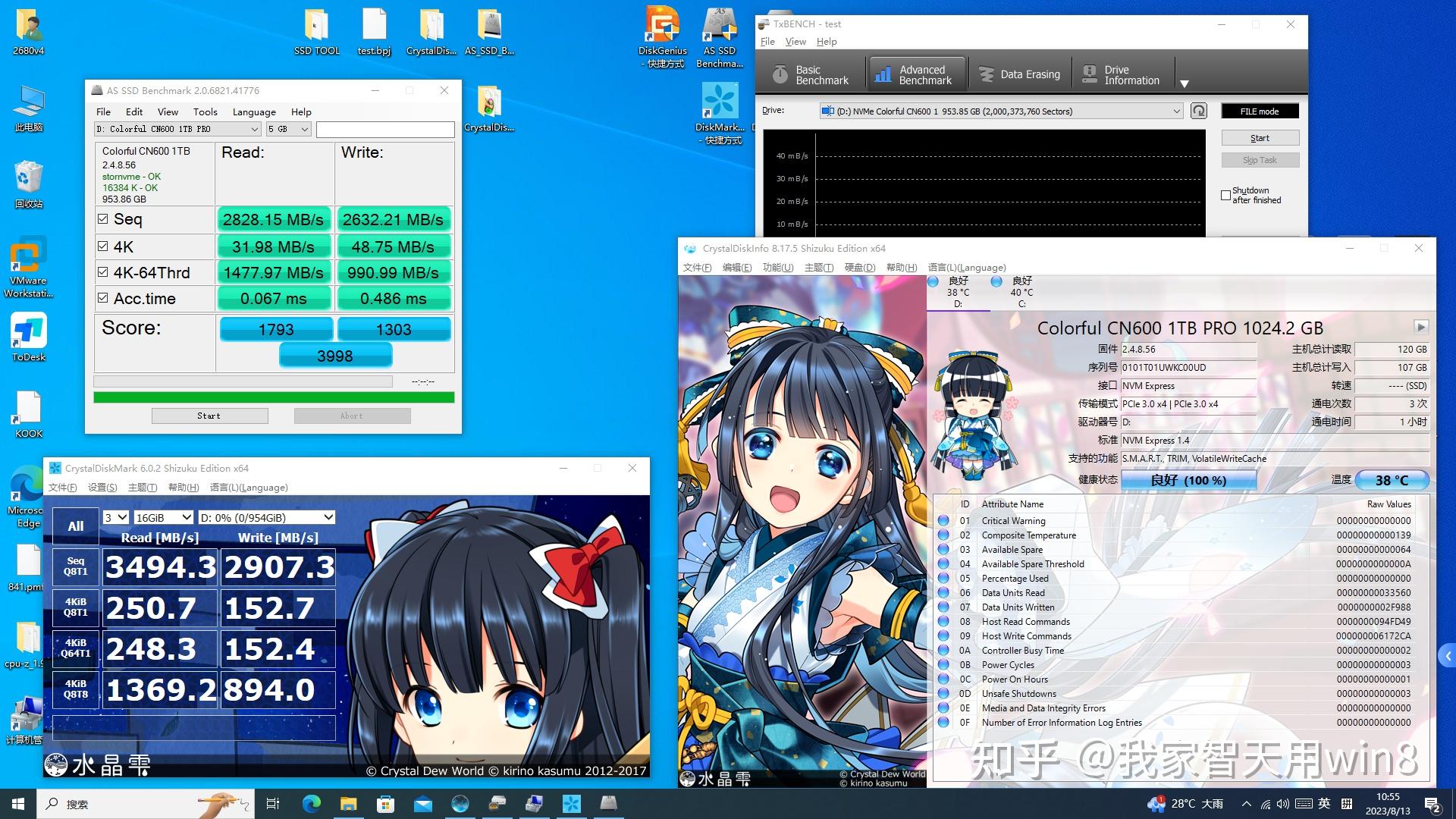This screenshot has width=1456, height=819.
Task: Open the 2680v4 desktop folder
Action: pyautogui.click(x=29, y=31)
